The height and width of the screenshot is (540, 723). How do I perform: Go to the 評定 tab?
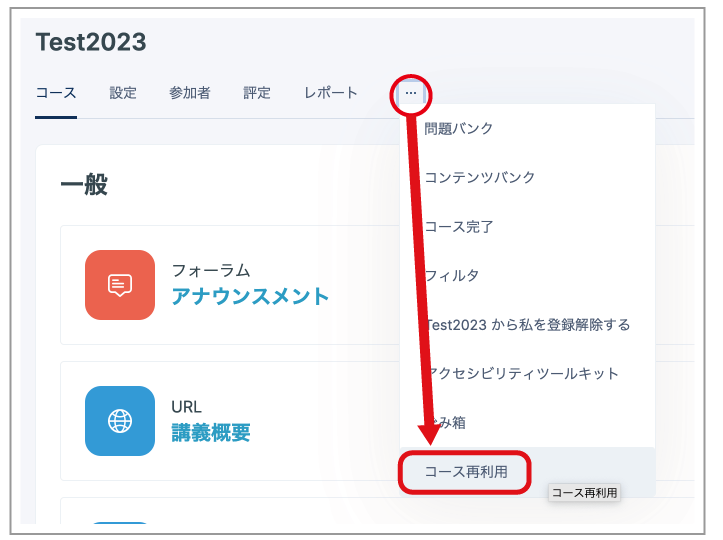(x=257, y=93)
